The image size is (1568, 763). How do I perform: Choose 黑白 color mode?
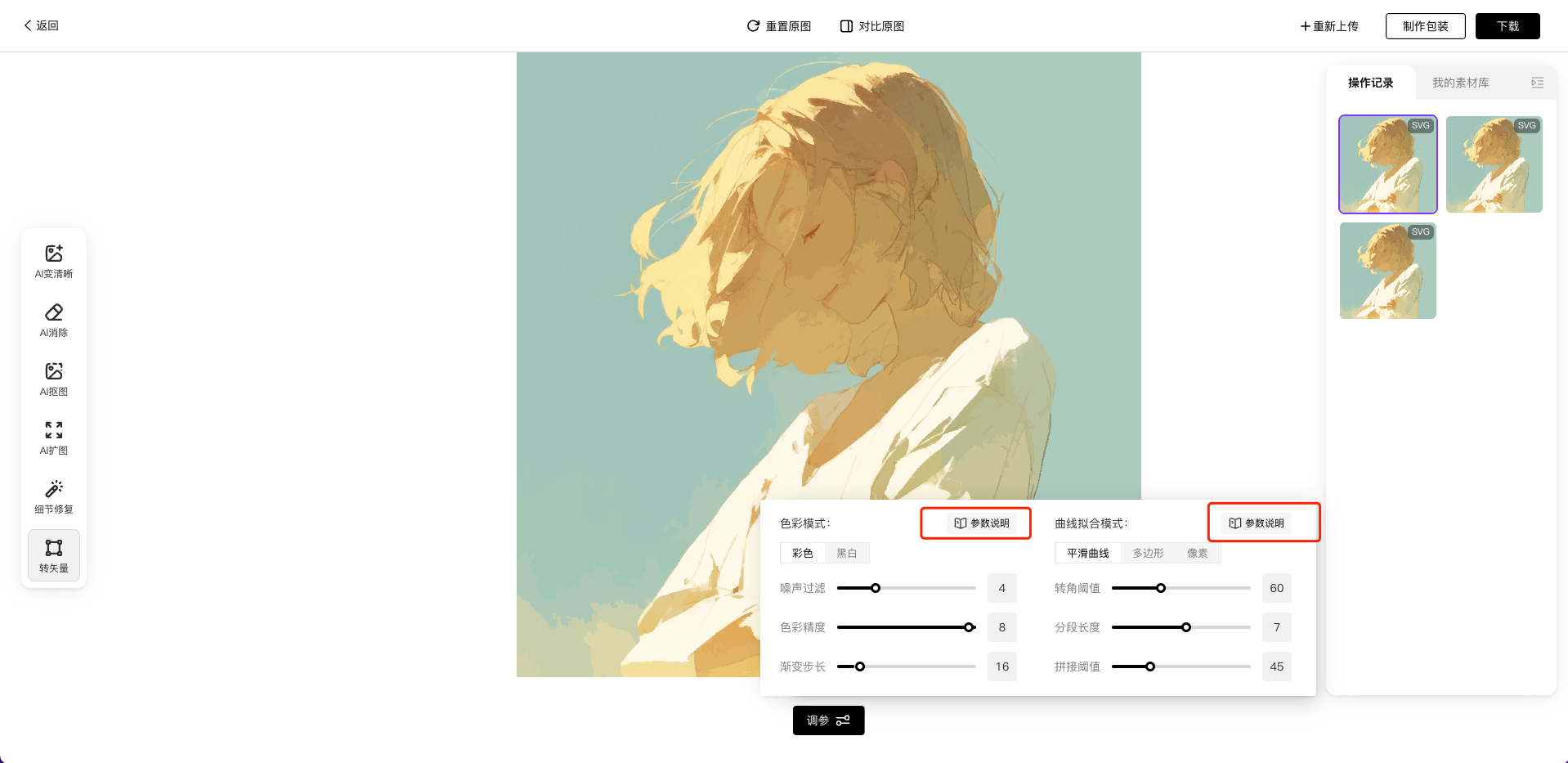coord(847,554)
